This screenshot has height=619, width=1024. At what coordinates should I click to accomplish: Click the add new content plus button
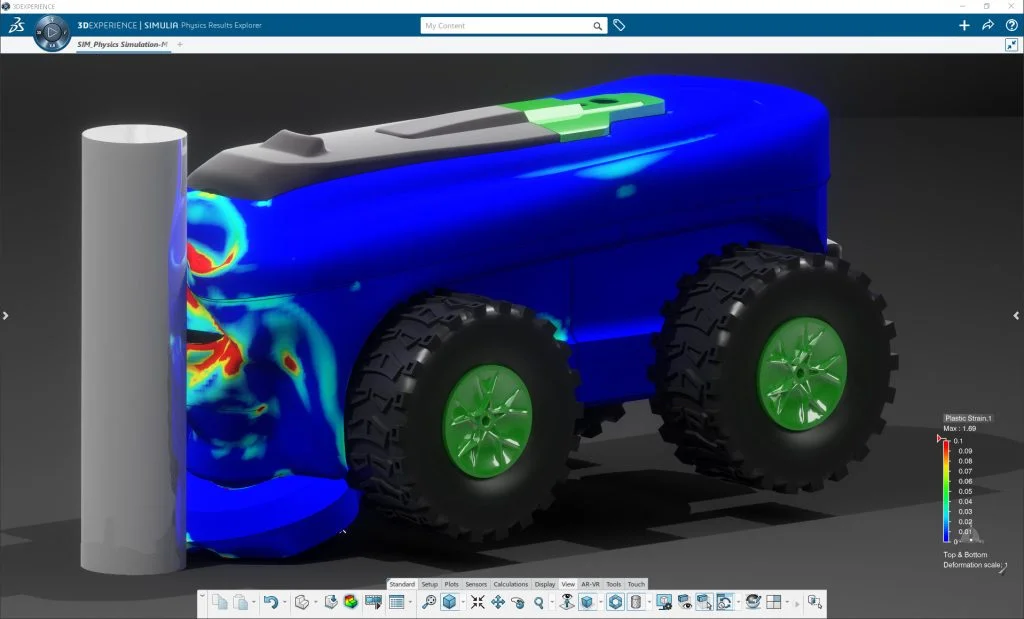coord(963,25)
